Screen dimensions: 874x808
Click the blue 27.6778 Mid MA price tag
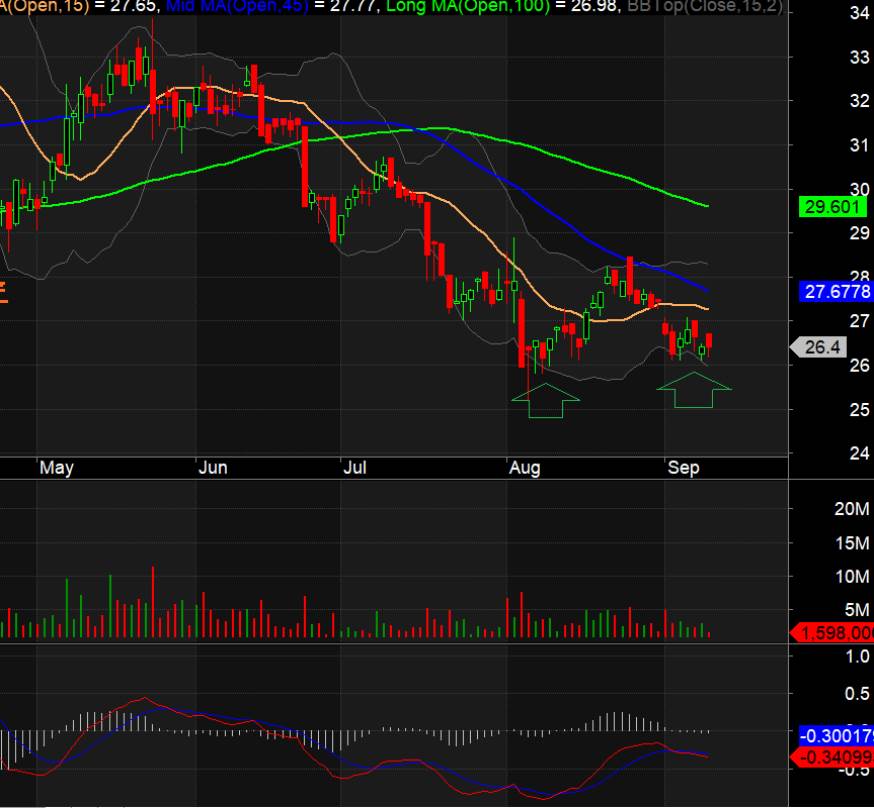pyautogui.click(x=836, y=291)
